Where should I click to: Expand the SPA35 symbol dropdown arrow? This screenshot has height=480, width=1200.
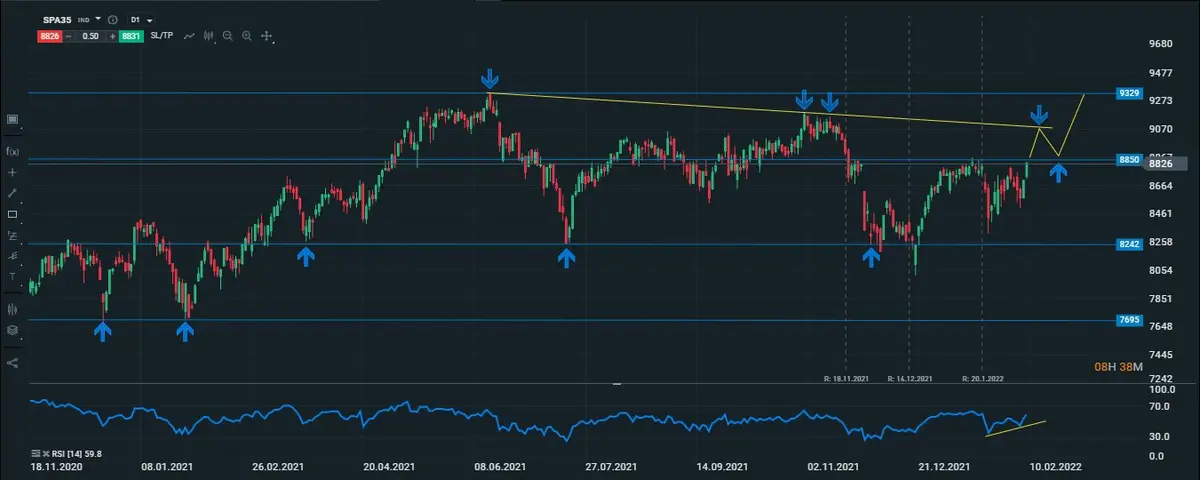(98, 19)
